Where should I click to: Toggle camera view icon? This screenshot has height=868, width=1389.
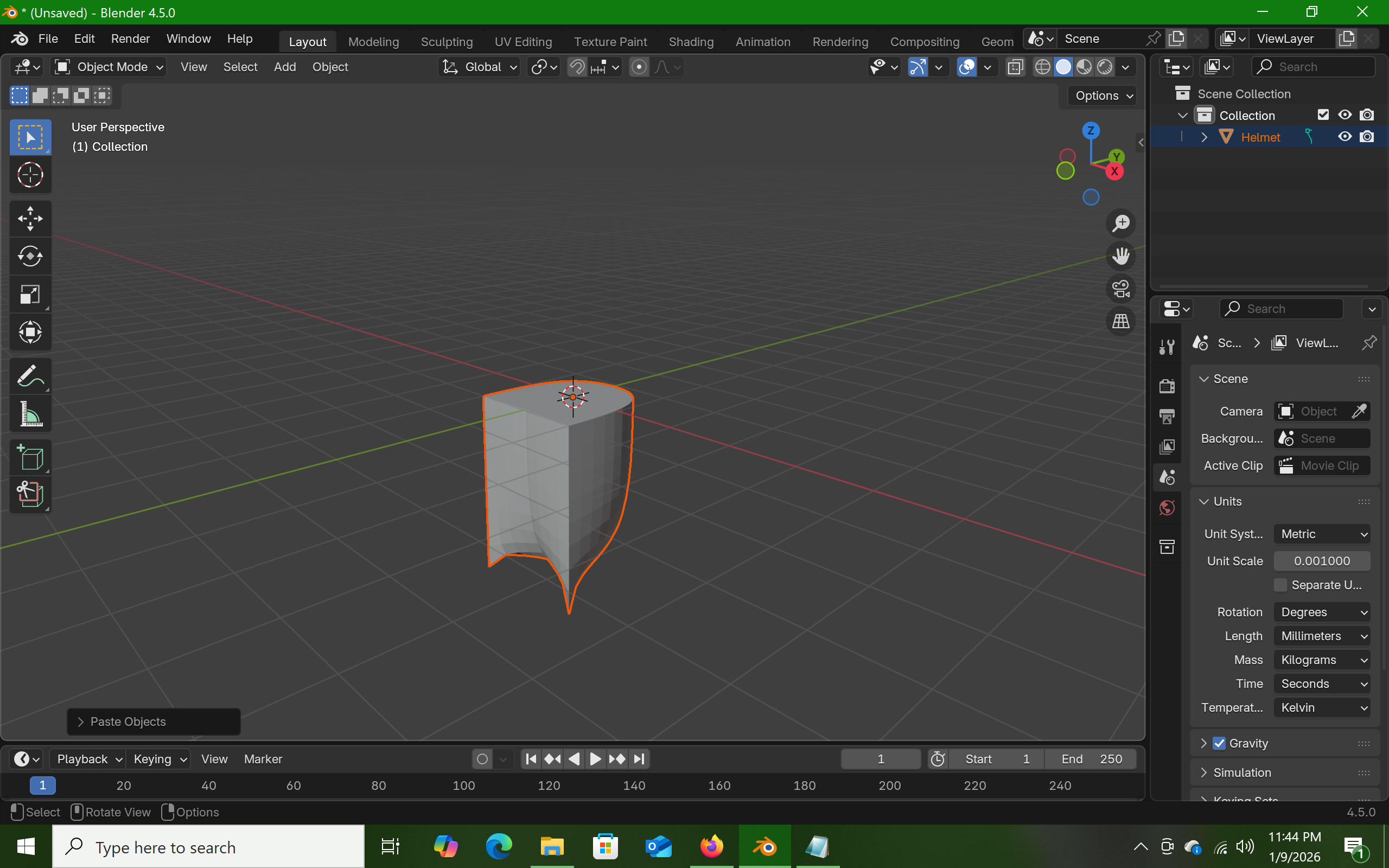(x=1120, y=289)
